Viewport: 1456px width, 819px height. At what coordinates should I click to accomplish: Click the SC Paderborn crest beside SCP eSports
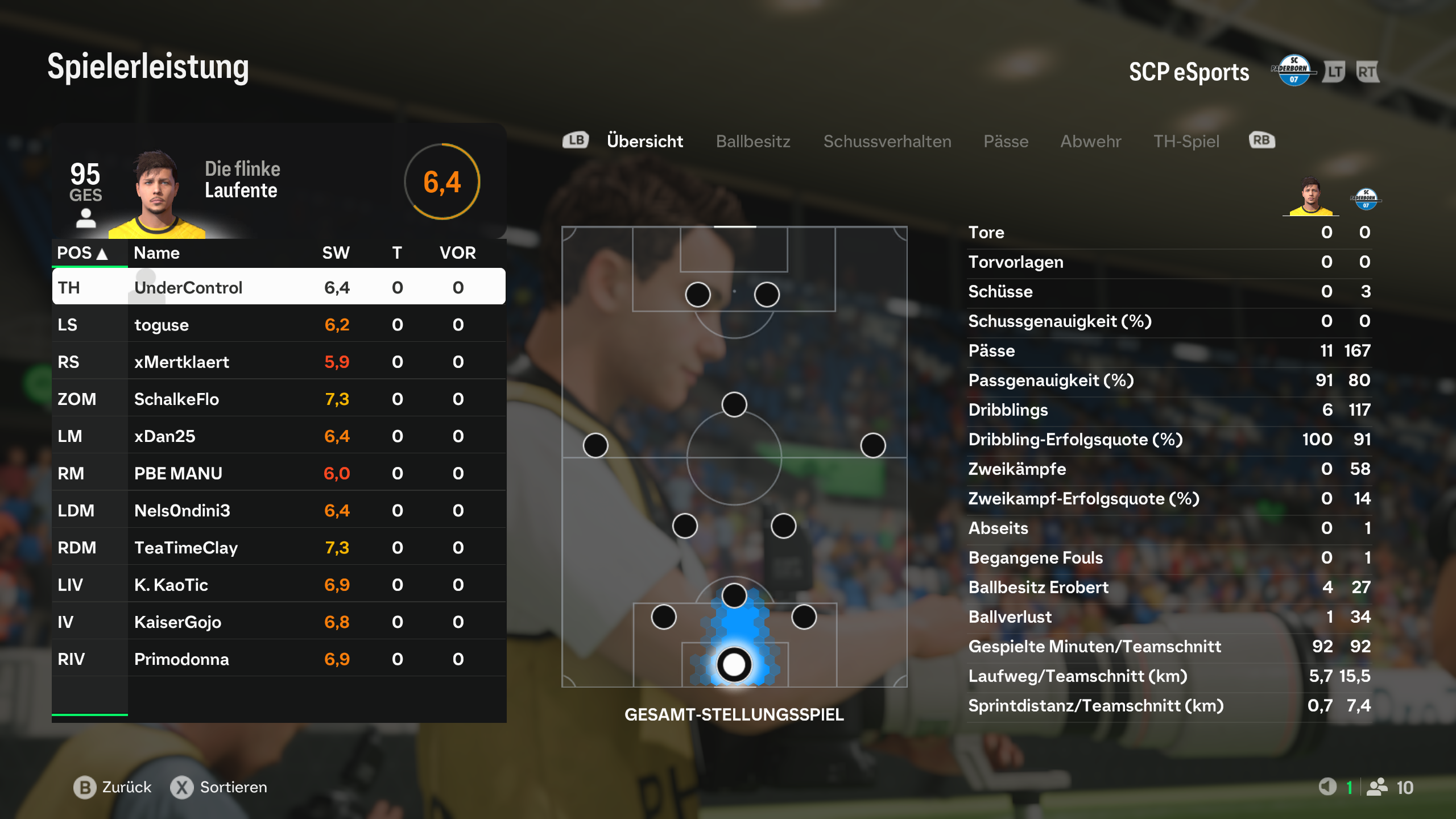[x=1294, y=71]
